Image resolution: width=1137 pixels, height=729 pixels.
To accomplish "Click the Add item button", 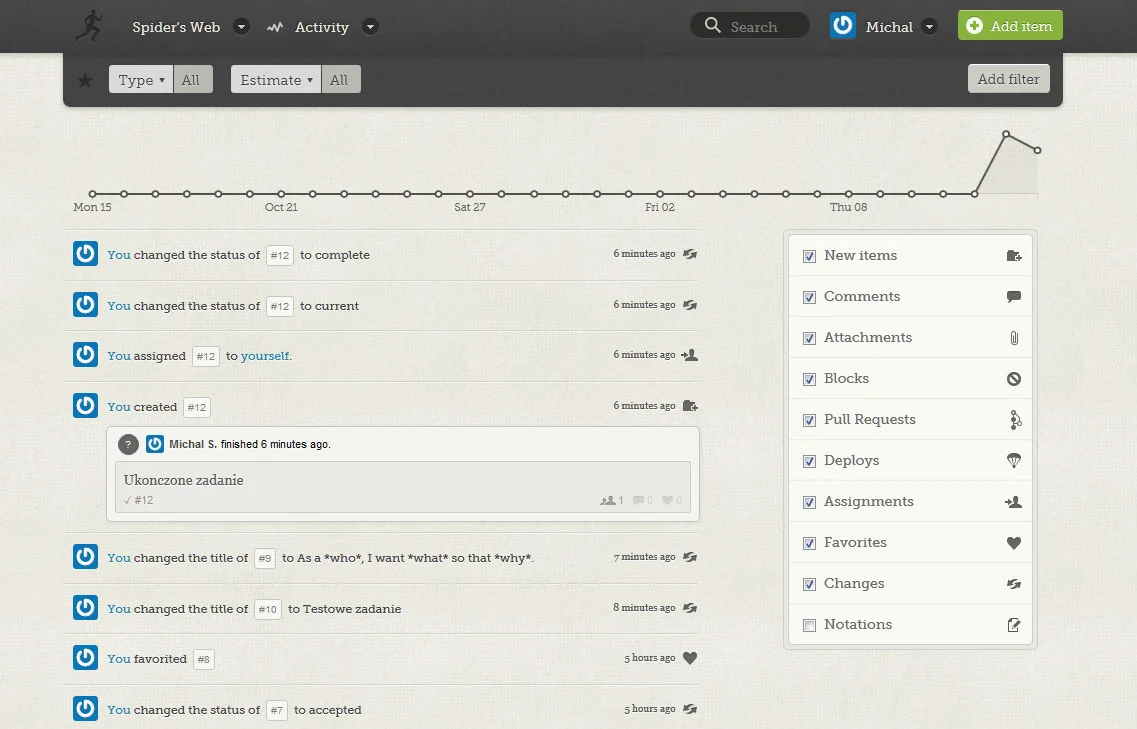I will pos(1010,25).
